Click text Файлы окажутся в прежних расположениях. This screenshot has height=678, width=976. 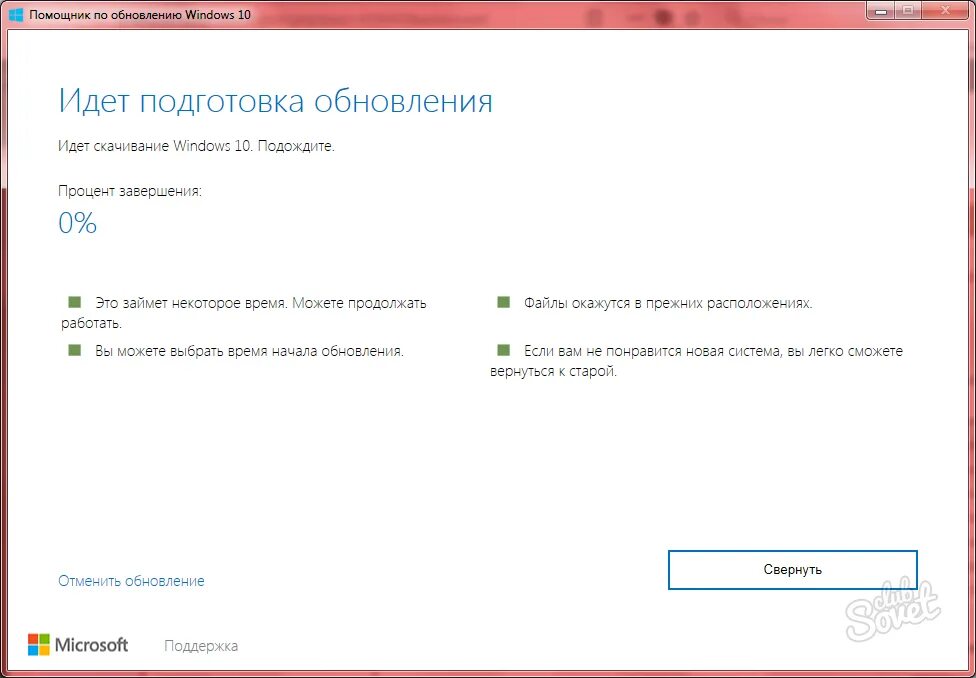tap(669, 303)
